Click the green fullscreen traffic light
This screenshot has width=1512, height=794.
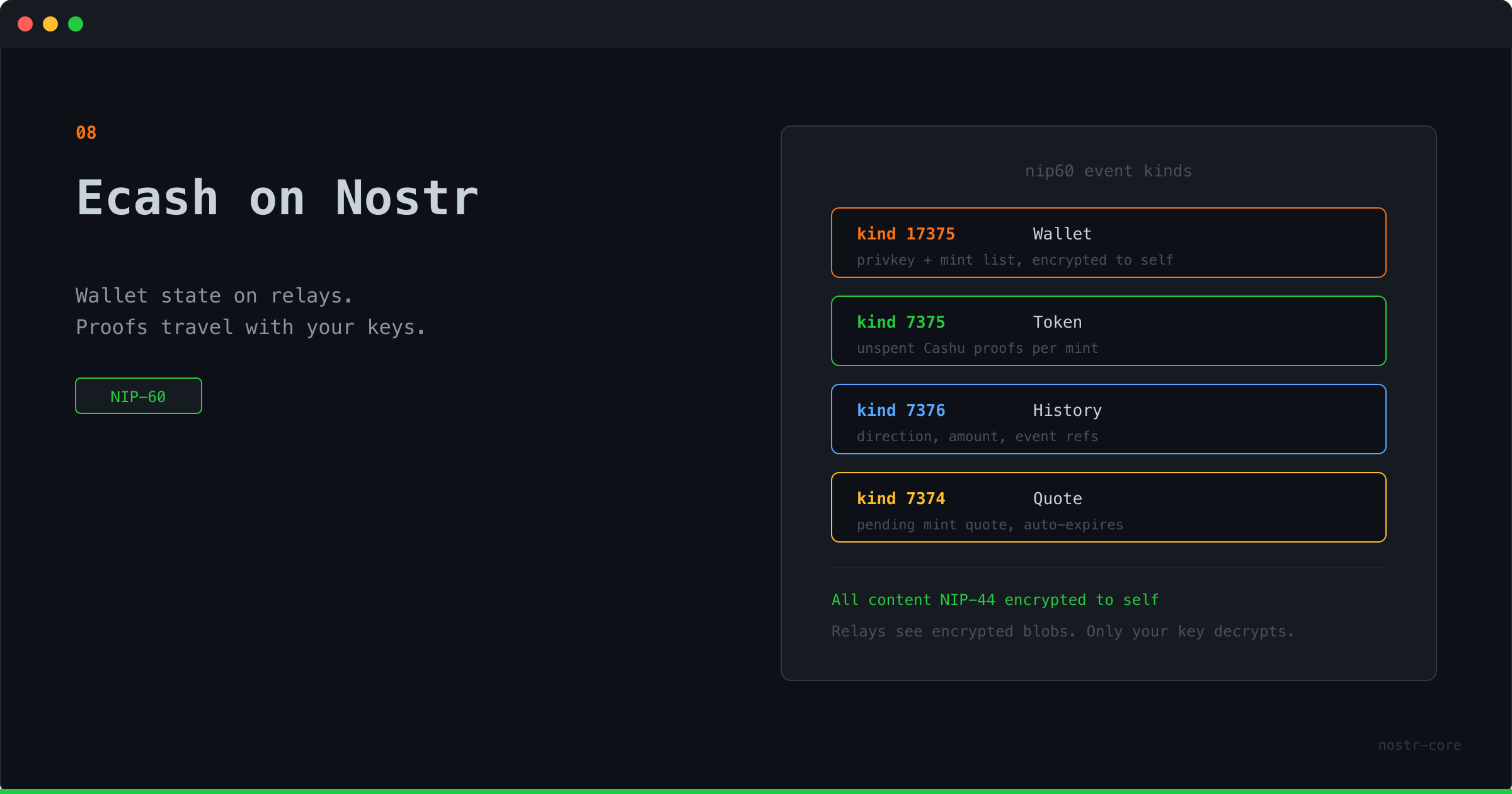(x=76, y=24)
